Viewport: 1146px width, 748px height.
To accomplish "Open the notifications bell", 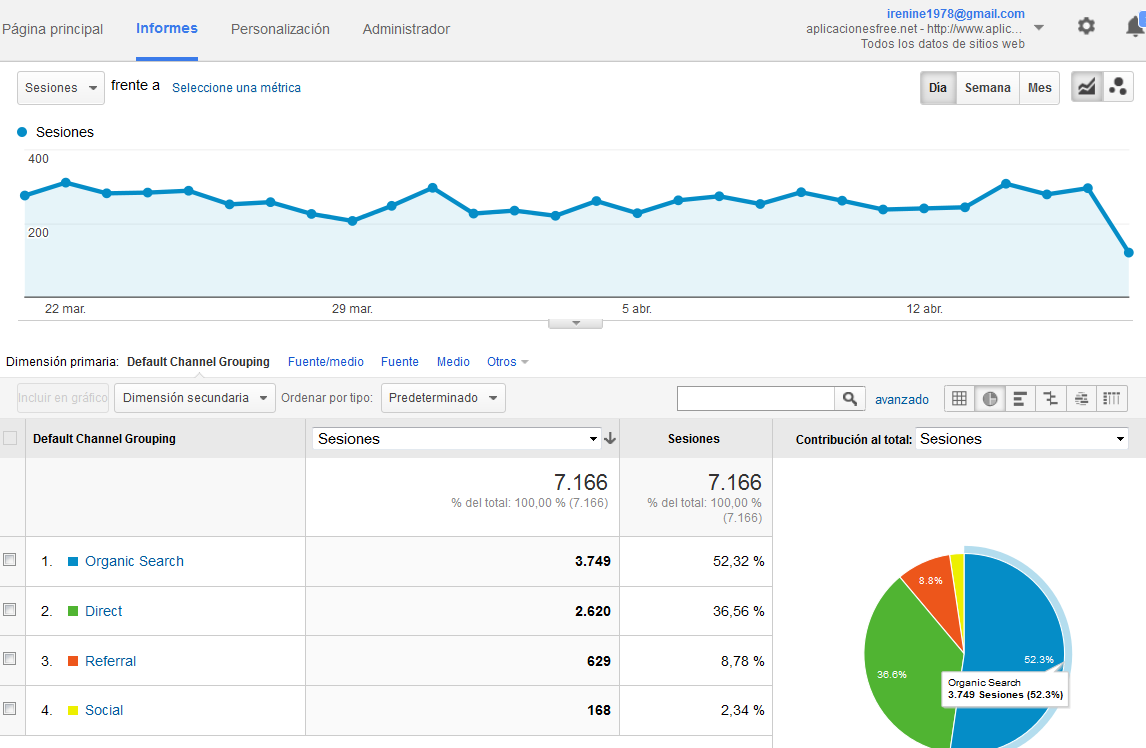I will point(1135,26).
